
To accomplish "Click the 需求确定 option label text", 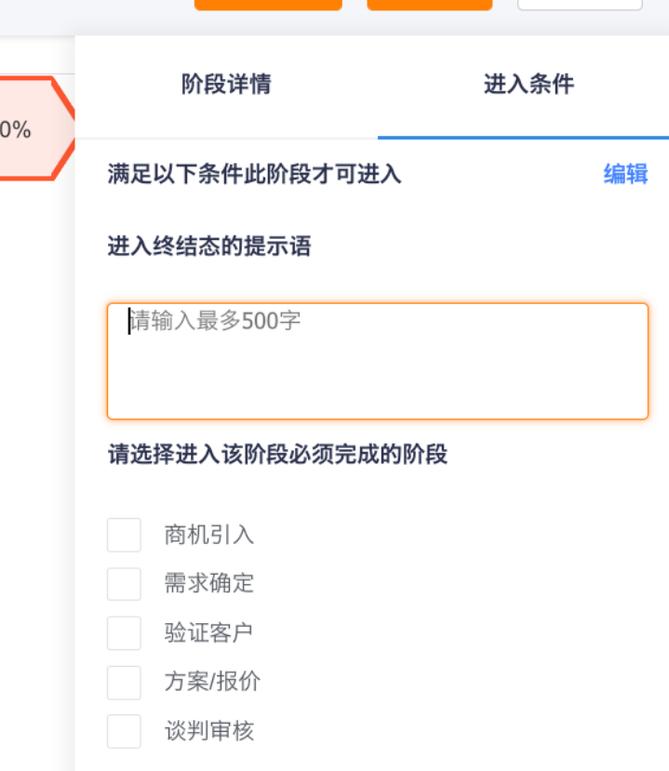I will pyautogui.click(x=209, y=583).
